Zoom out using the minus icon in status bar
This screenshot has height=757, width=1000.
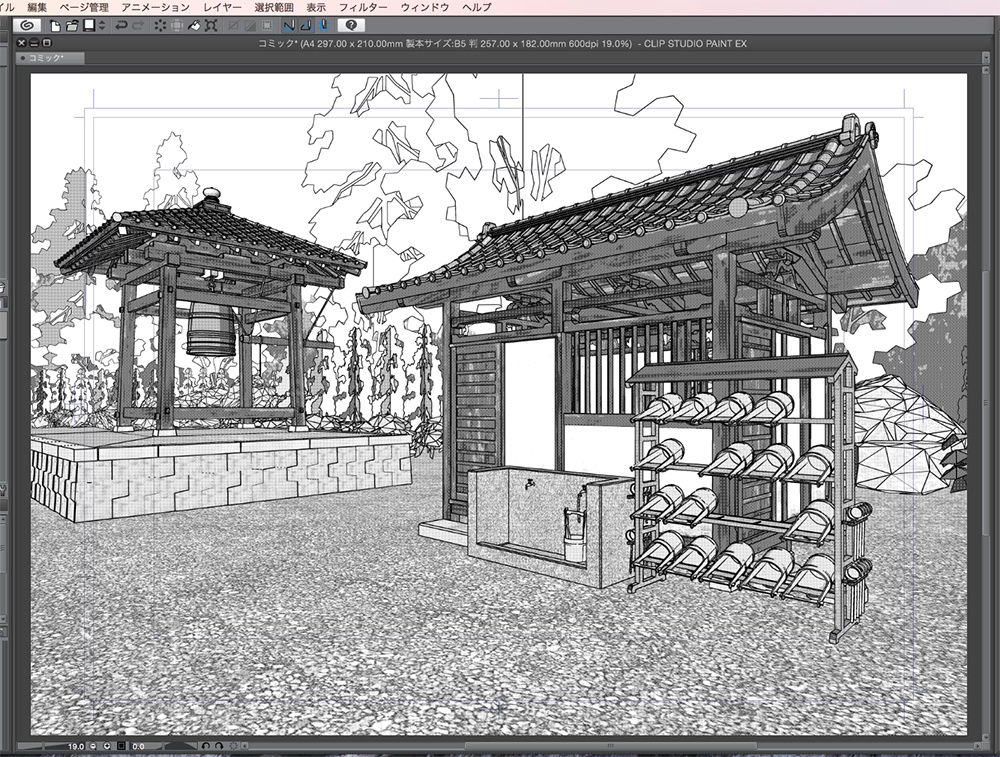tap(93, 746)
